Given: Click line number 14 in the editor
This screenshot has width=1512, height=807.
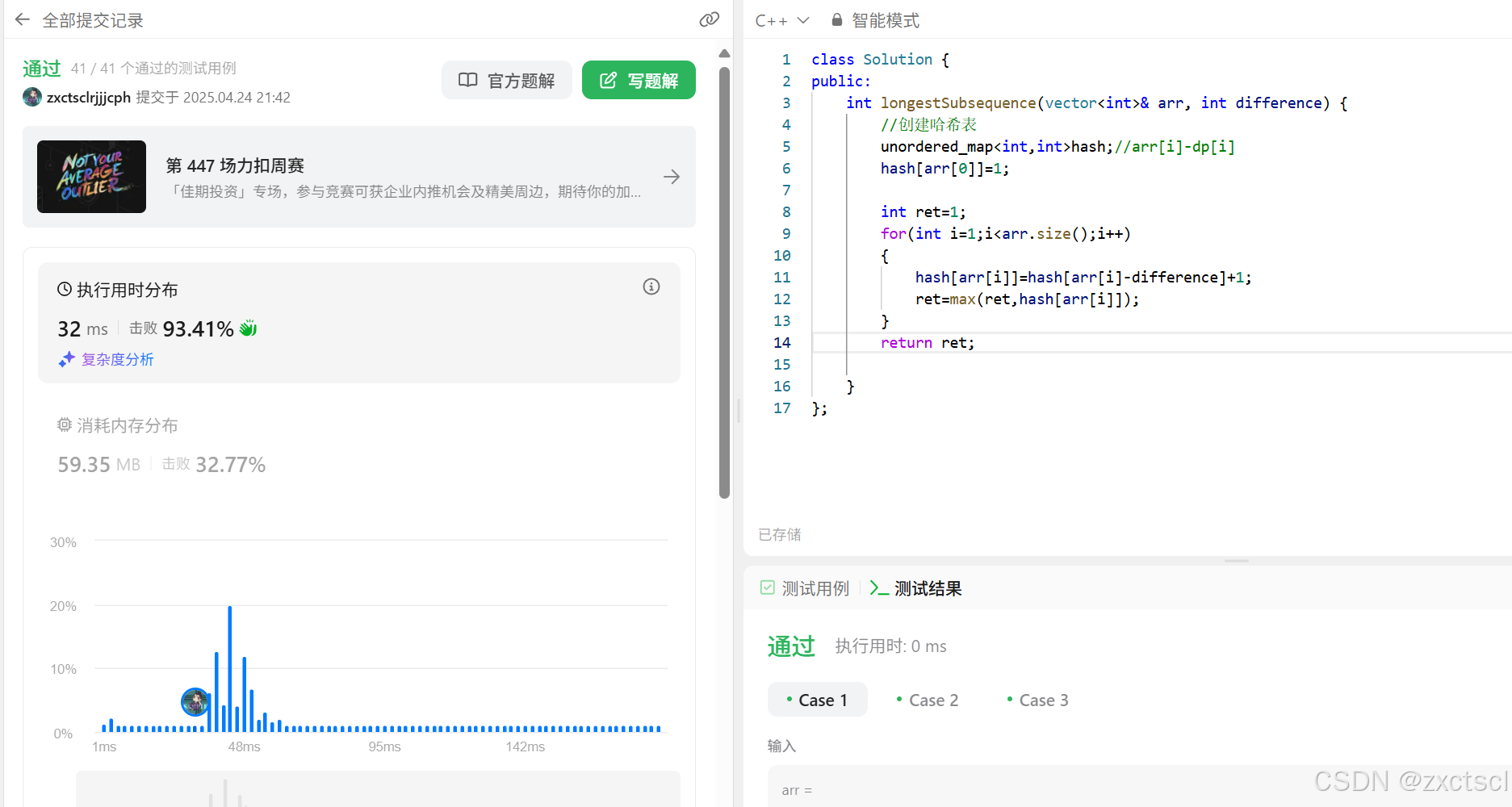Looking at the screenshot, I should pyautogui.click(x=782, y=343).
